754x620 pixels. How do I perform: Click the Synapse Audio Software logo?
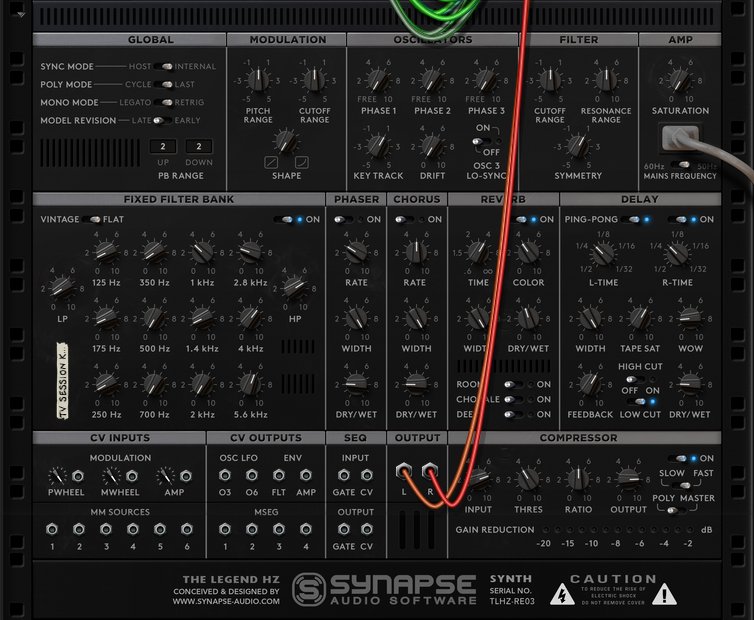click(x=384, y=588)
